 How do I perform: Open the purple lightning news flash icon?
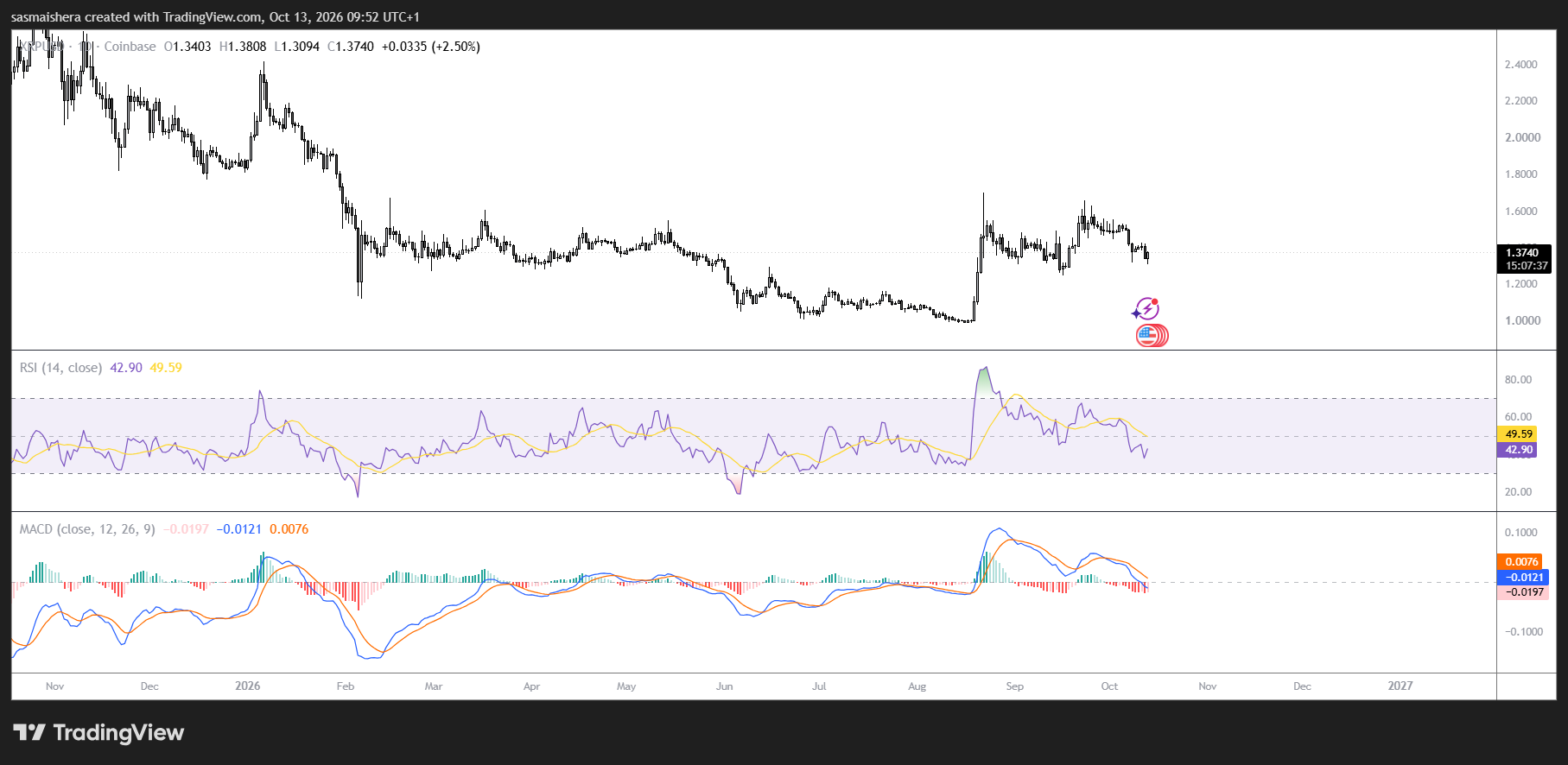tap(1146, 309)
